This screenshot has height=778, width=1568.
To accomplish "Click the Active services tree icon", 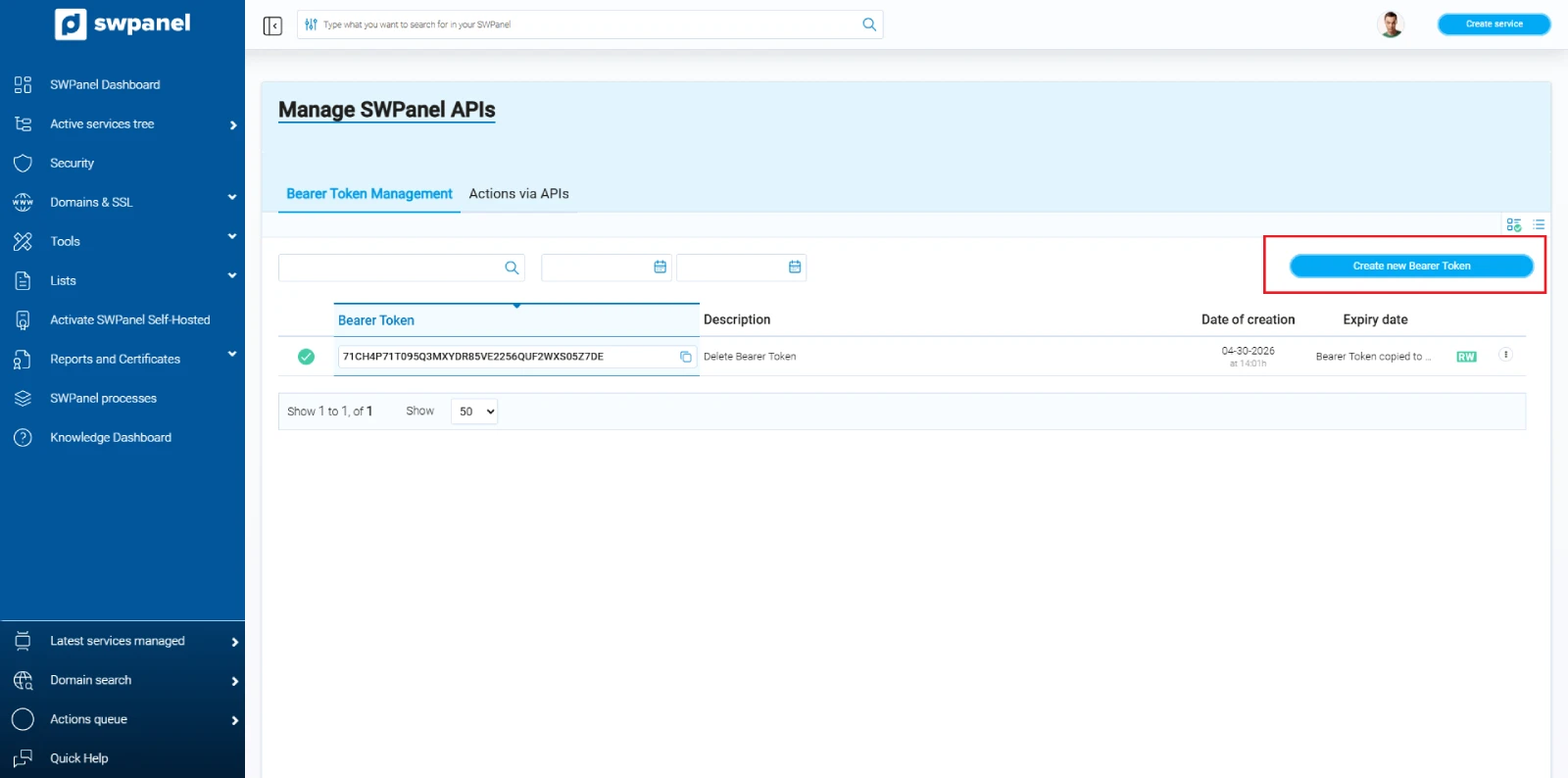I will coord(23,124).
